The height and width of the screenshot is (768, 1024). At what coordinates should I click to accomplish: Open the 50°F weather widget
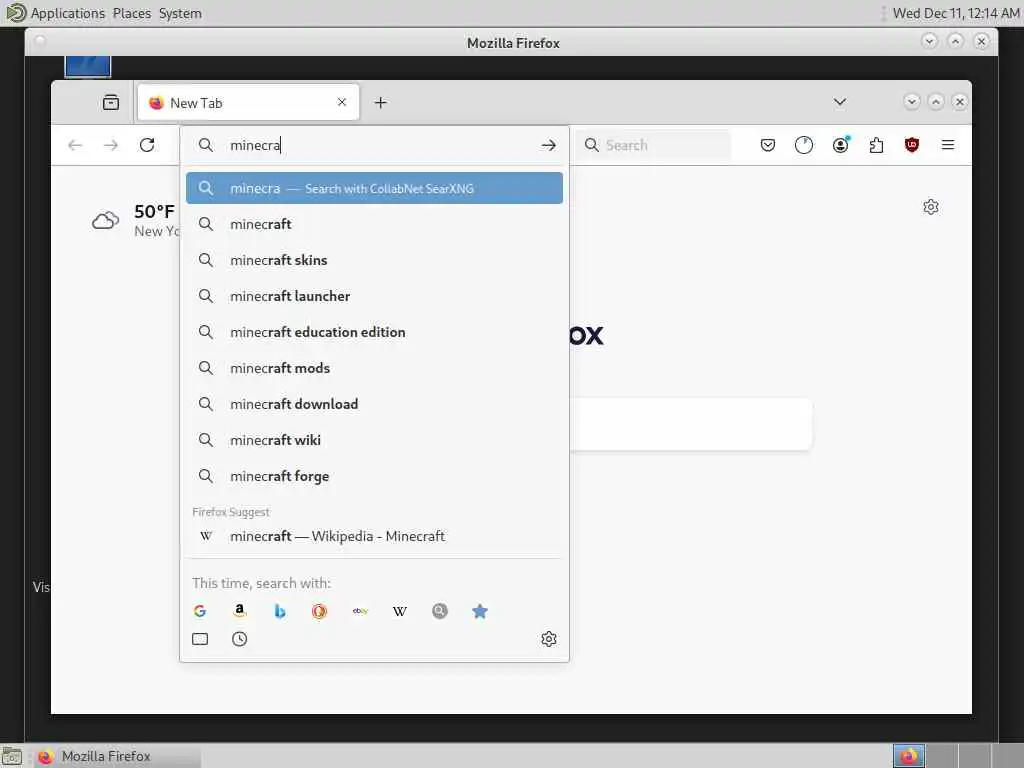tap(136, 220)
